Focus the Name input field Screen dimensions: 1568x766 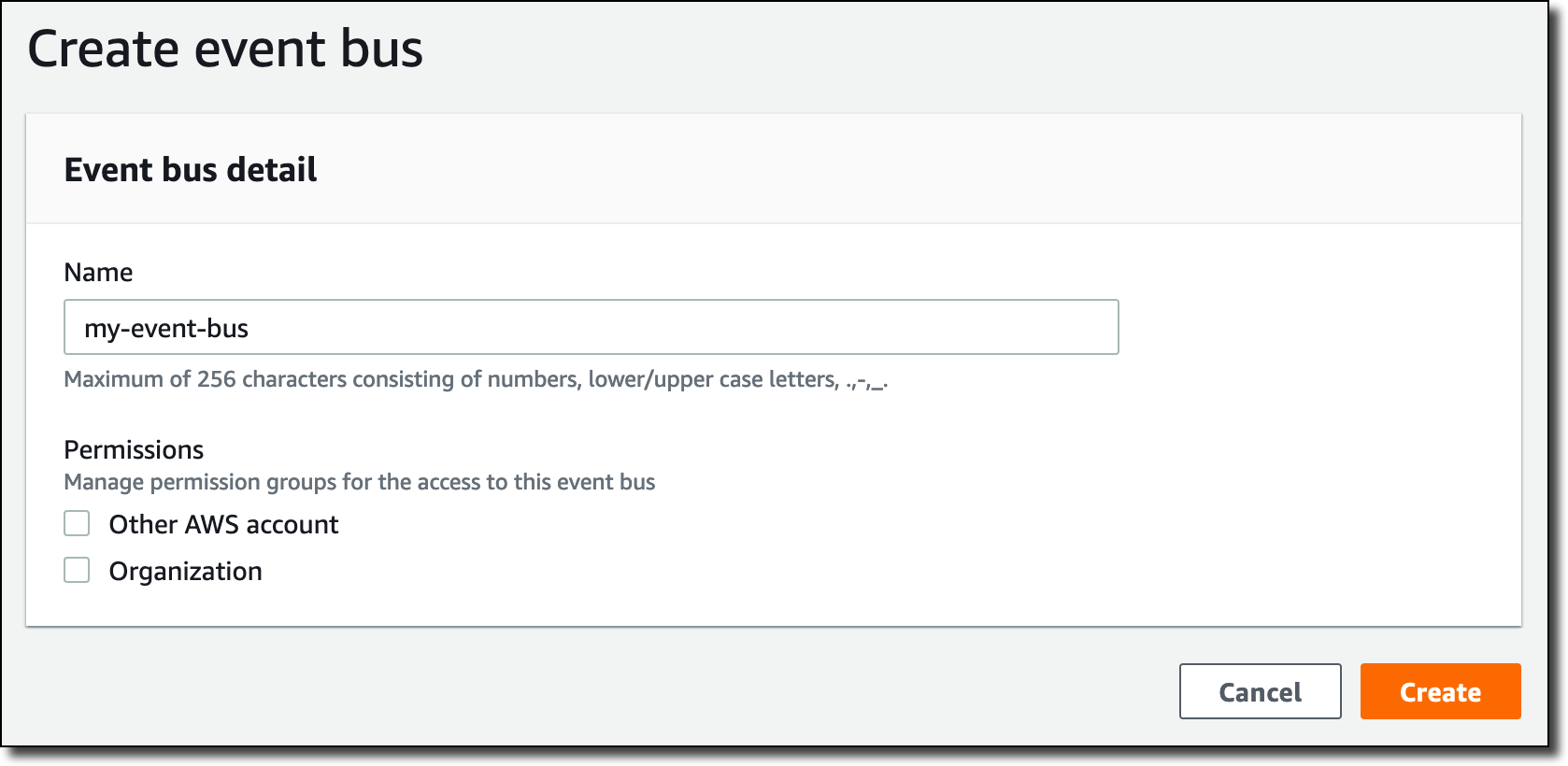click(591, 327)
